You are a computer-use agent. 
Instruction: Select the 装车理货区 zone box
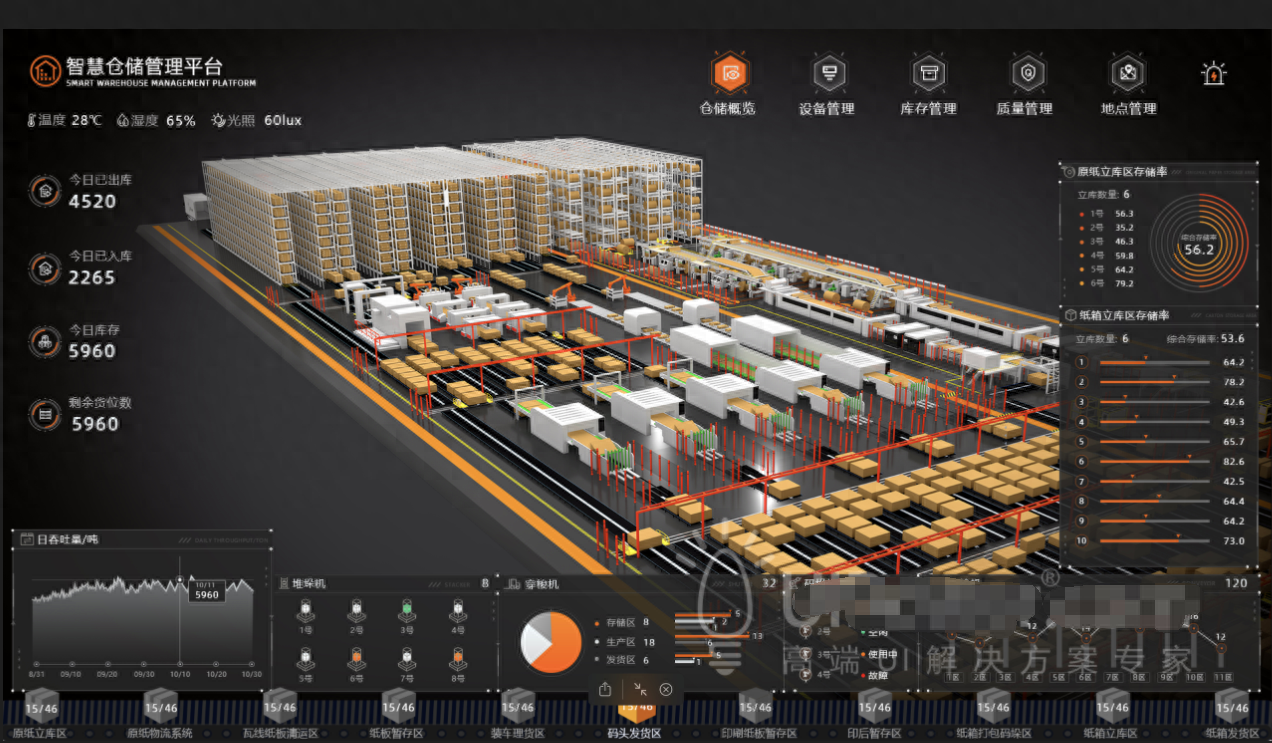(517, 706)
